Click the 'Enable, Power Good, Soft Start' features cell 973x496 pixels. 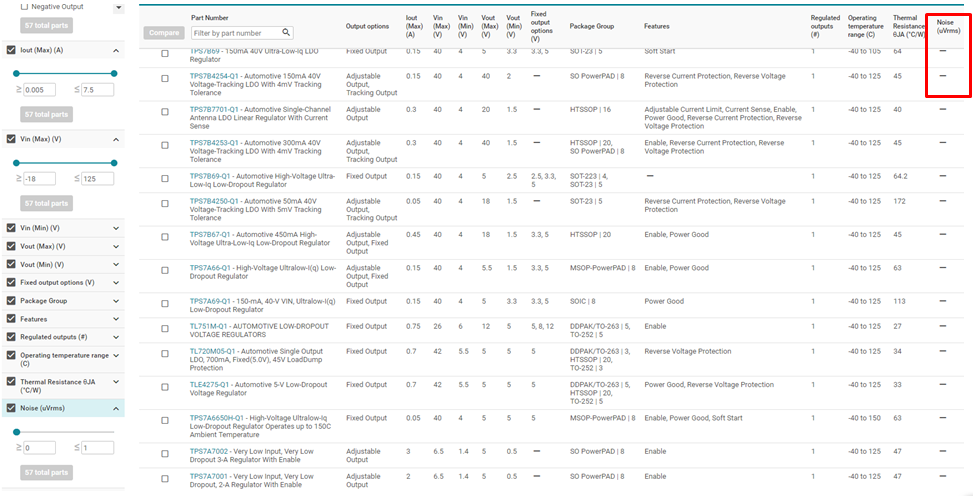(x=693, y=418)
